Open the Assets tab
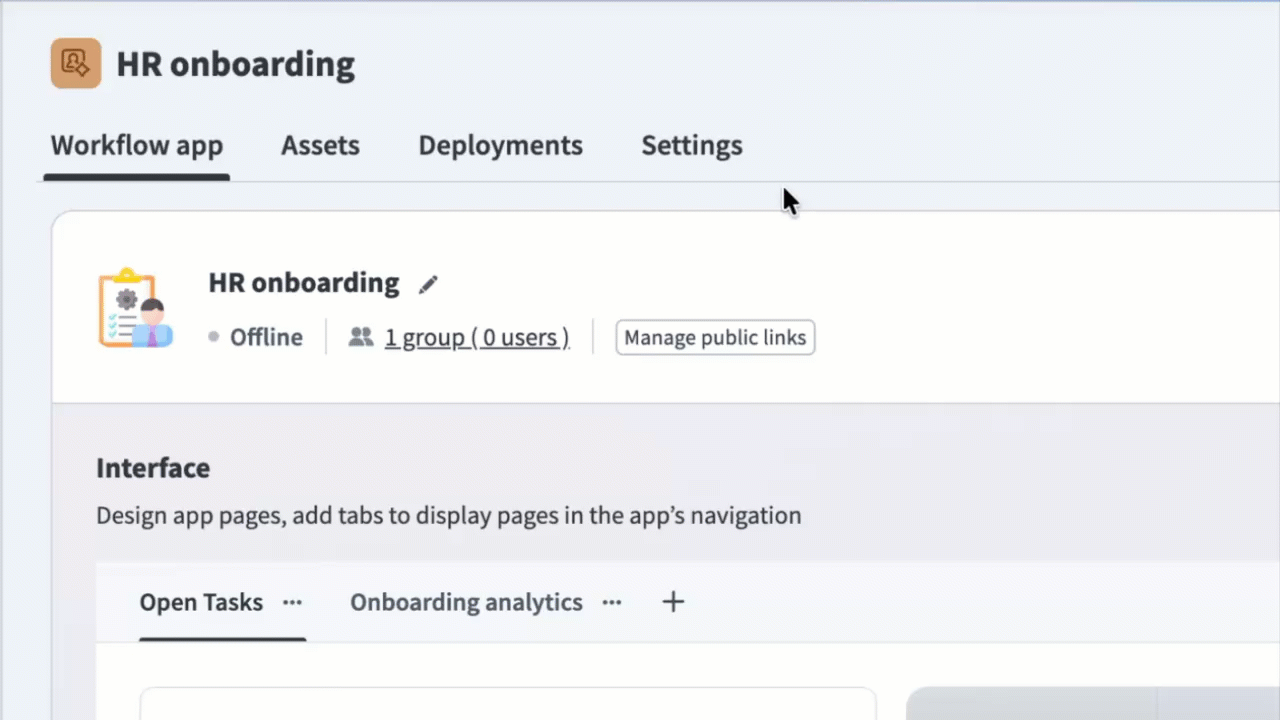The width and height of the screenshot is (1280, 720). click(x=320, y=146)
